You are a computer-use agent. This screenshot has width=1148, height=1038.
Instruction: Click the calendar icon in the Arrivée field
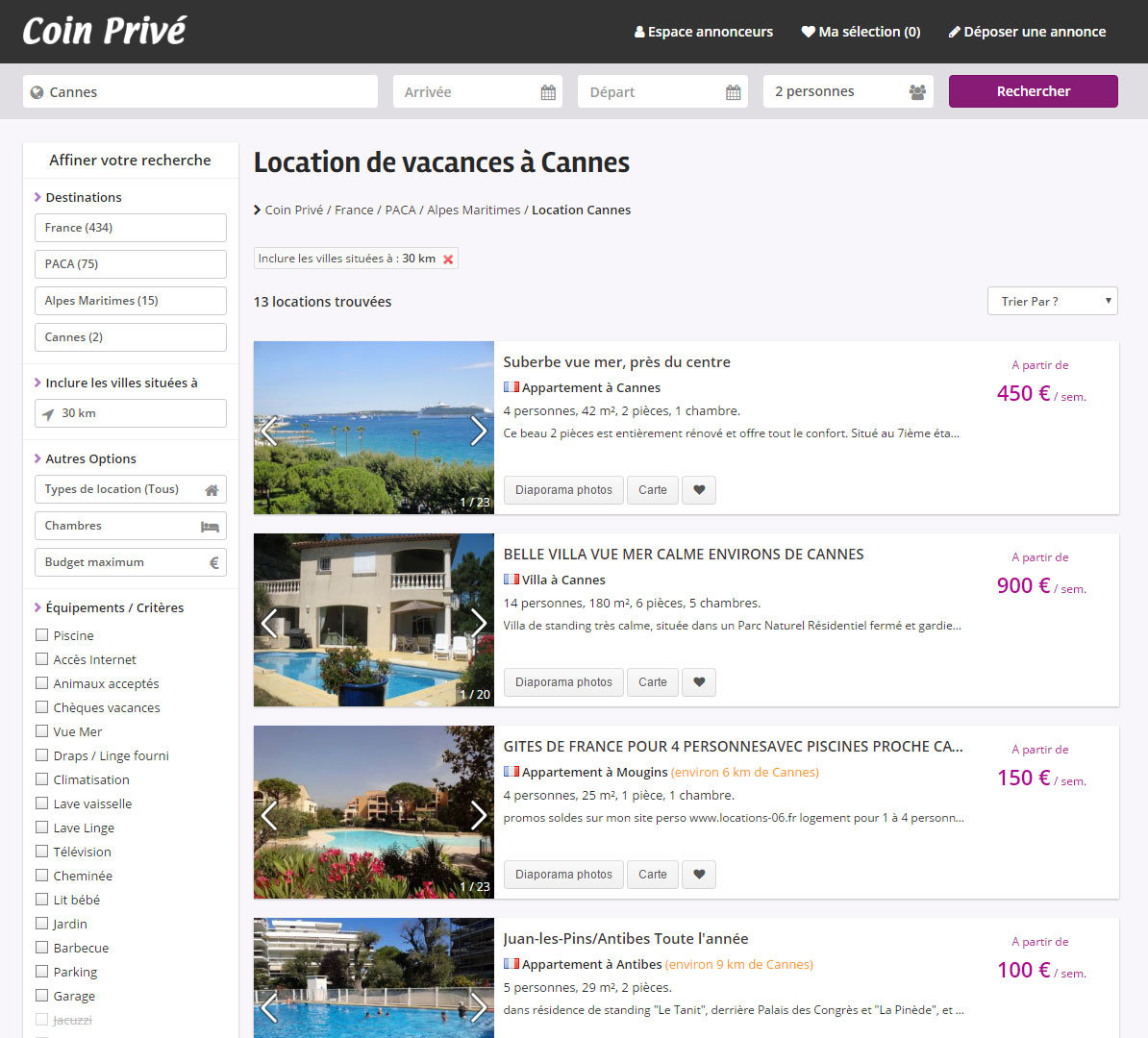click(x=548, y=92)
